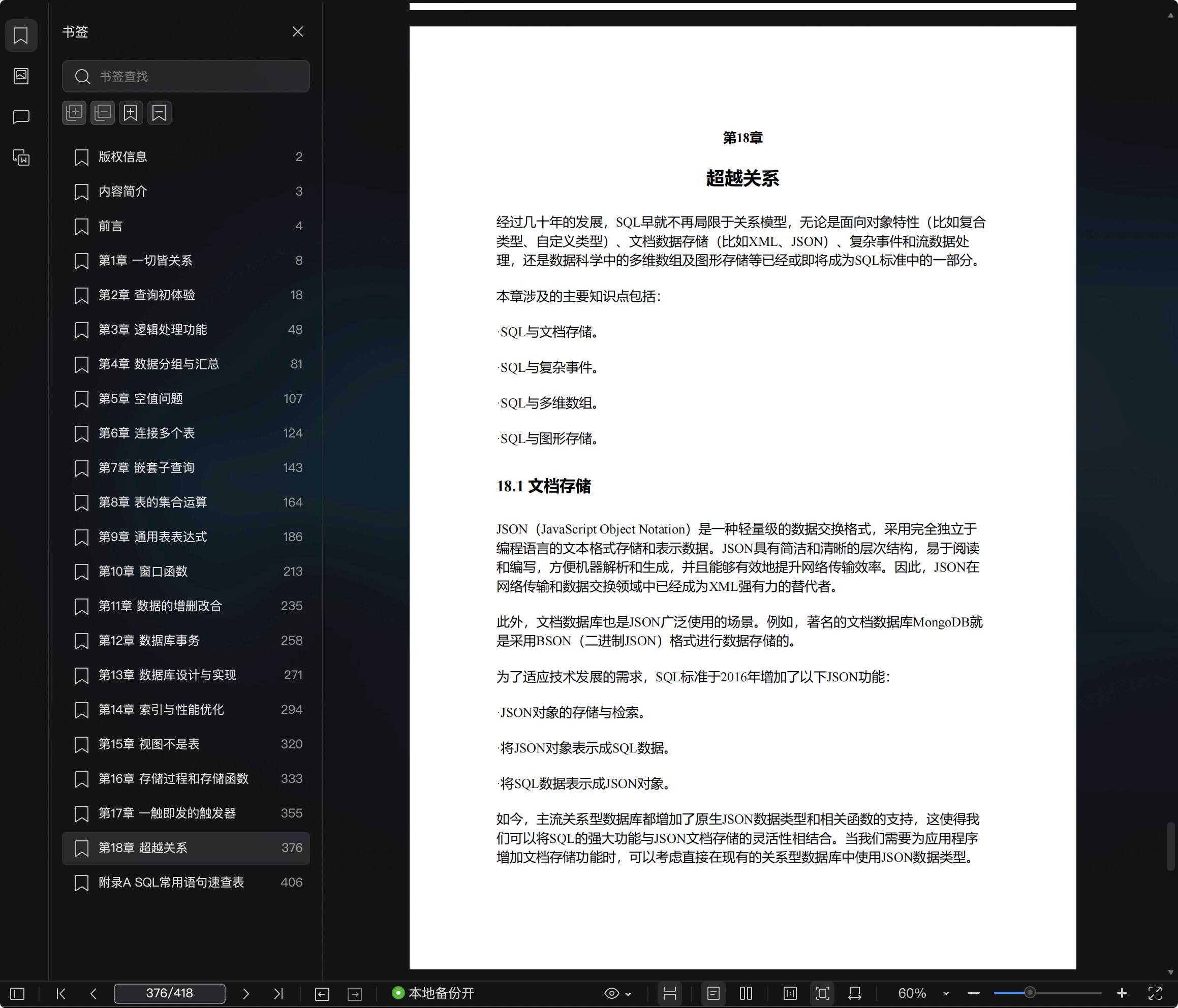Screen dimensions: 1178x1008
Task: Select 第11章 数据的增删改合
Action: point(186,606)
